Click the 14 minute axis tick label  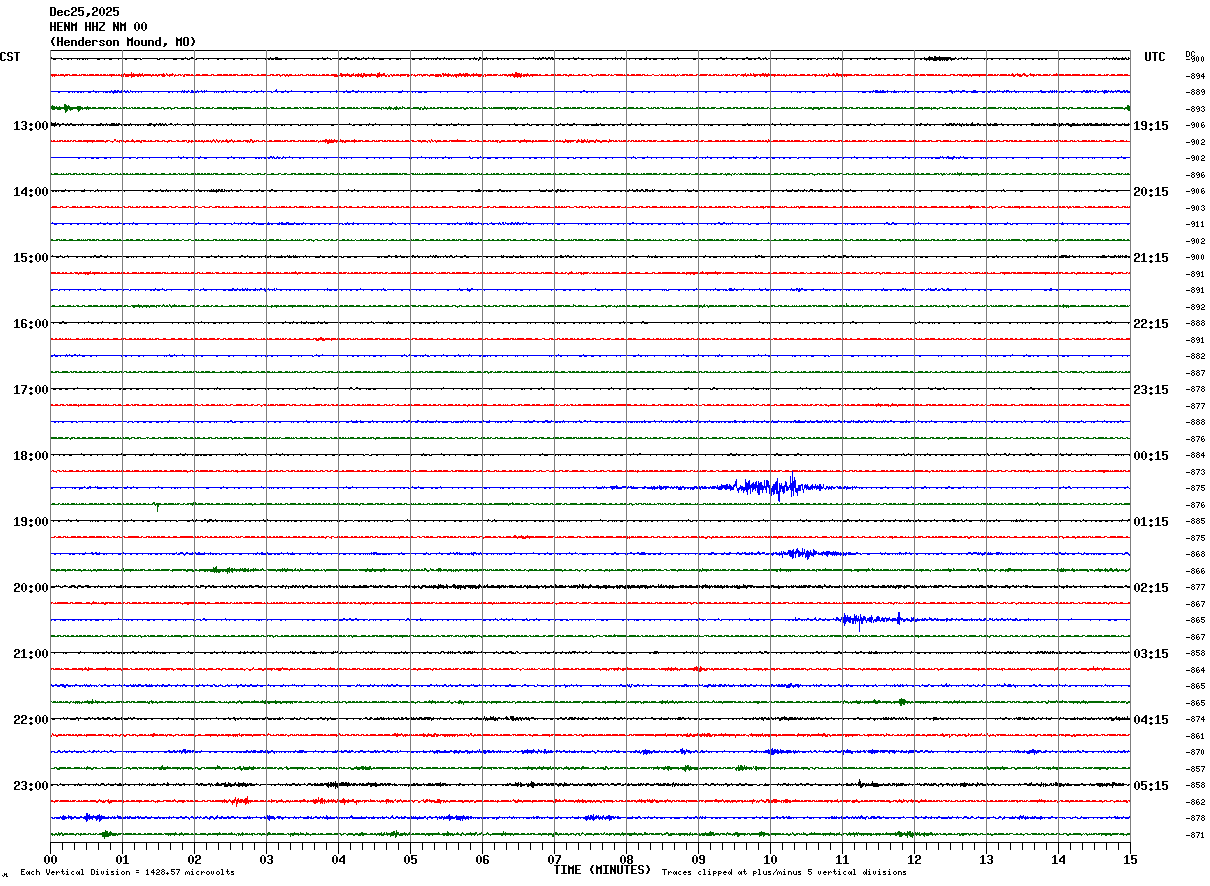click(1058, 859)
